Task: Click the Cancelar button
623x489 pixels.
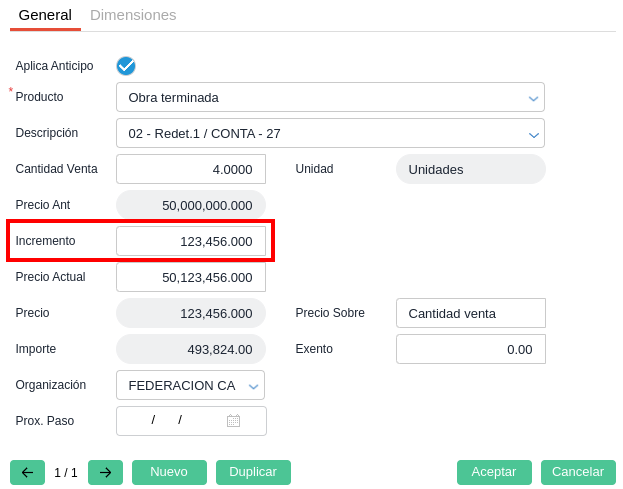Action: click(578, 472)
